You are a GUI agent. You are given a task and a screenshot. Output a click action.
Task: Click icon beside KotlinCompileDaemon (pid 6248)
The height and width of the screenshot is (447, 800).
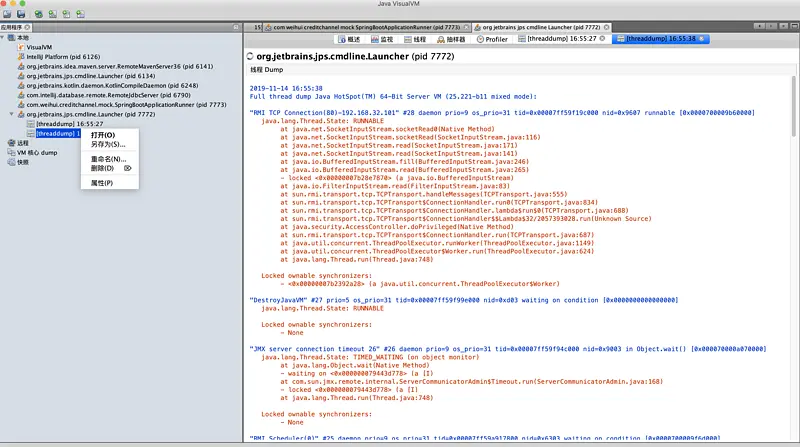click(x=21, y=85)
